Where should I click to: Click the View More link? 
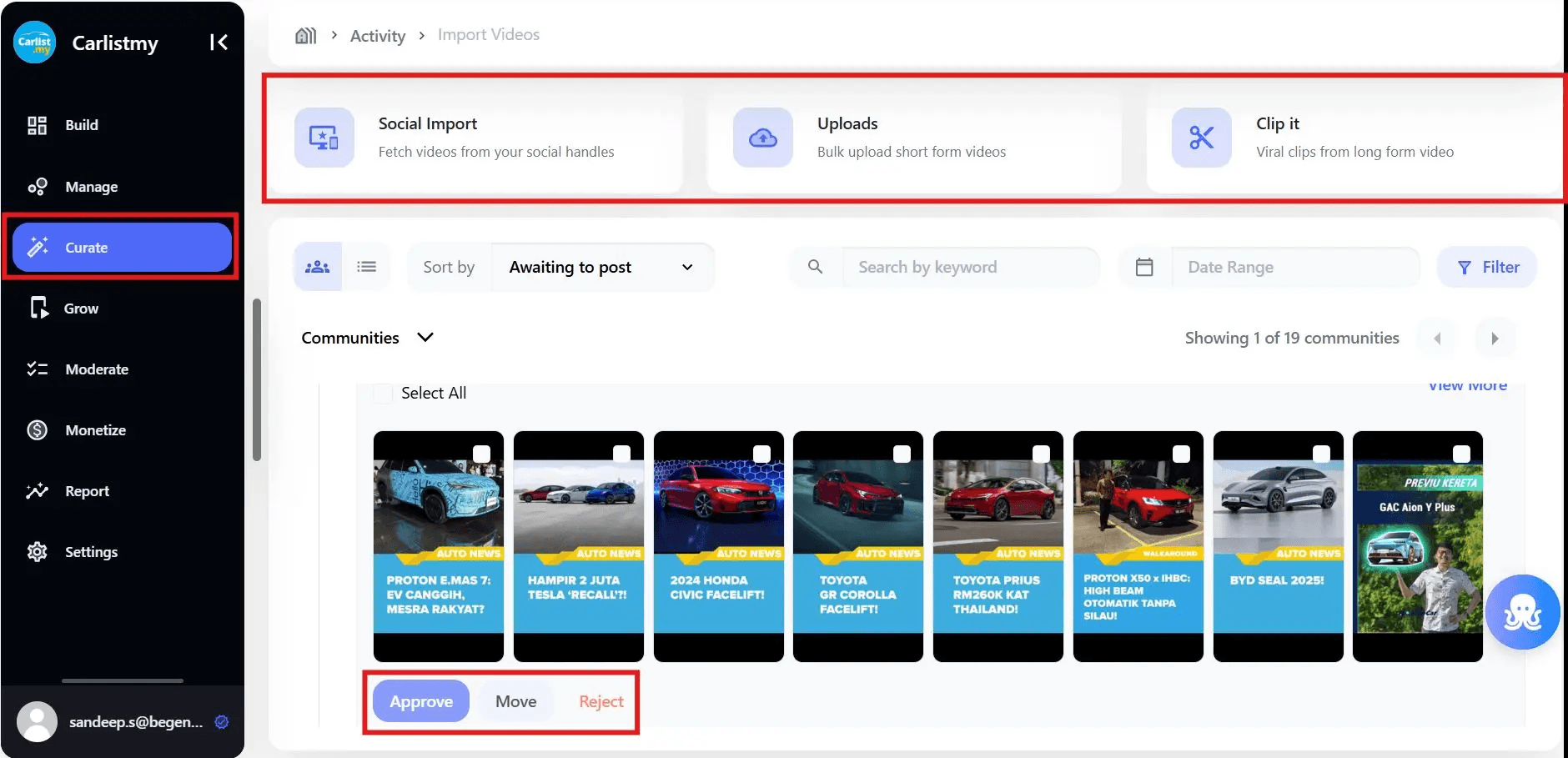1468,386
